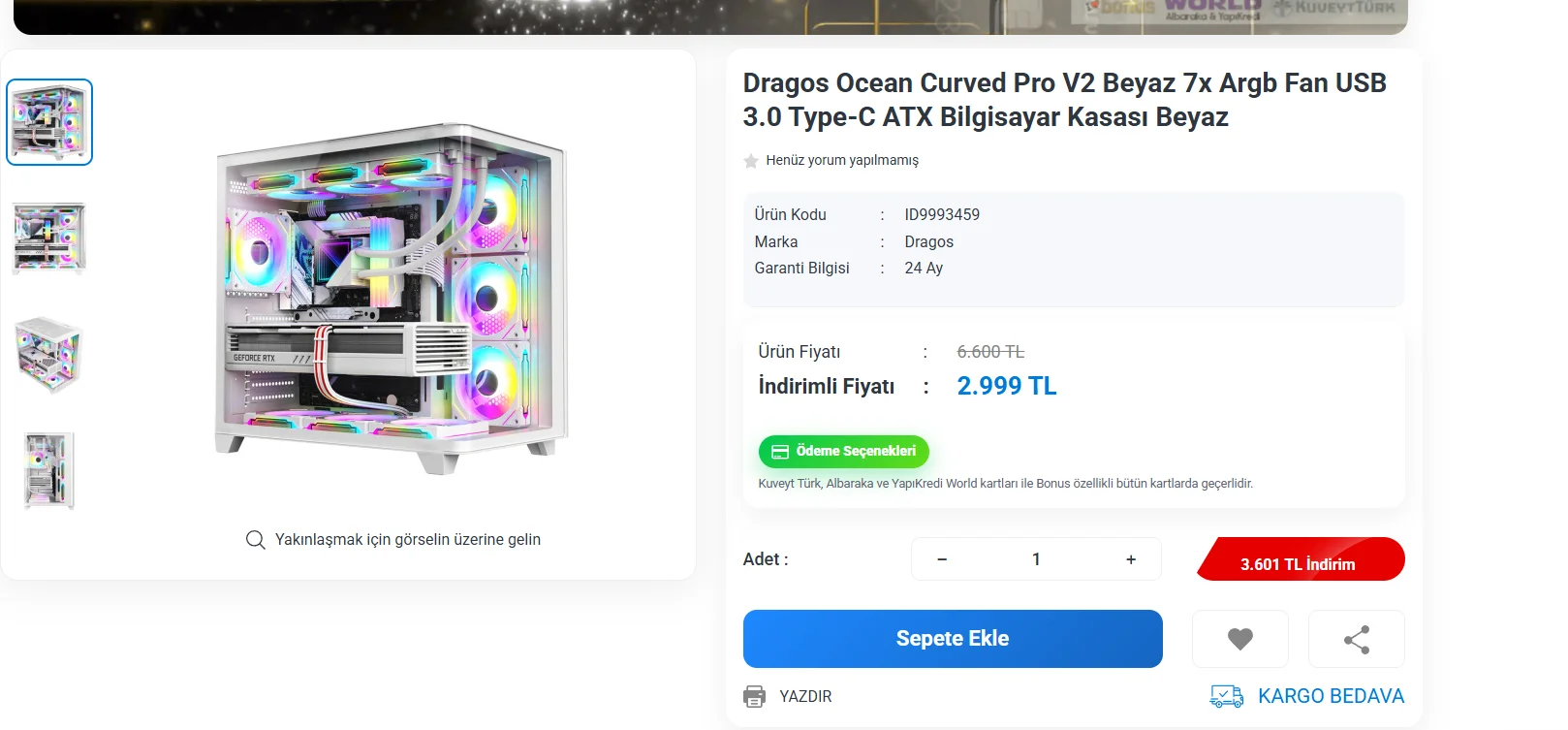The width and height of the screenshot is (1568, 730).
Task: Click the card icon in Ödeme Seçenekleri
Action: pyautogui.click(x=780, y=452)
